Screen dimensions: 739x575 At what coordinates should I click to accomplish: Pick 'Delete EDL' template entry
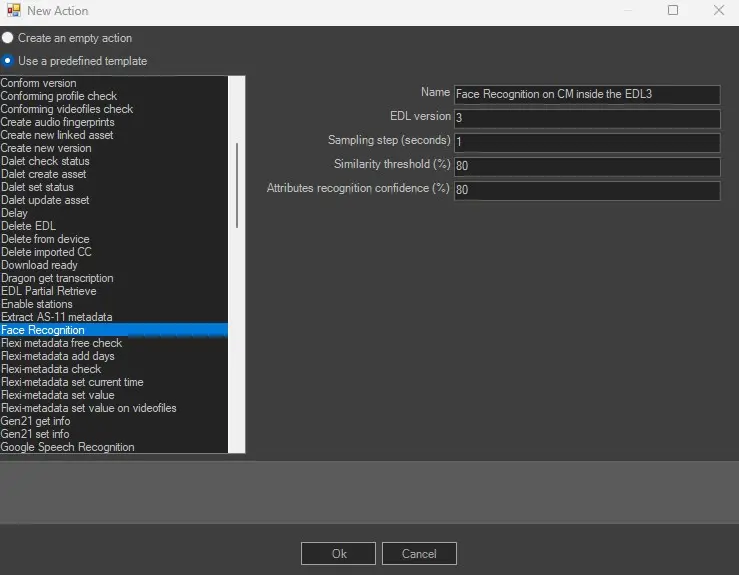pyautogui.click(x=28, y=226)
